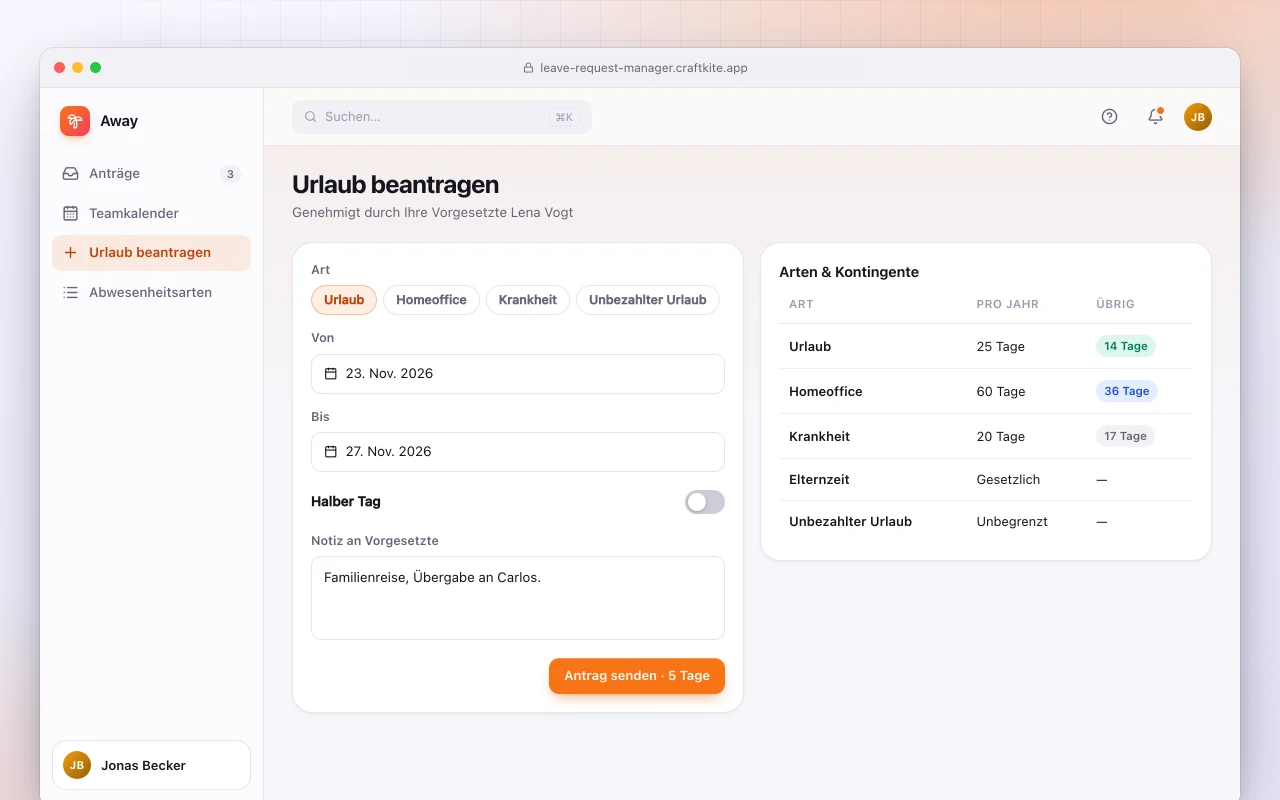The width and height of the screenshot is (1280, 800).
Task: Click the JB avatar in the top bar
Action: pyautogui.click(x=1198, y=117)
